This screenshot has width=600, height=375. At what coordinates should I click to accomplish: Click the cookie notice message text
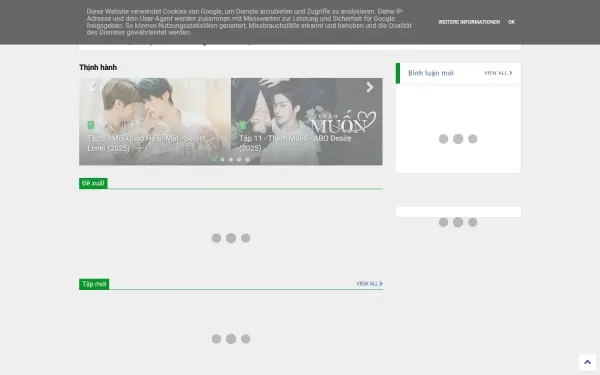coord(249,22)
